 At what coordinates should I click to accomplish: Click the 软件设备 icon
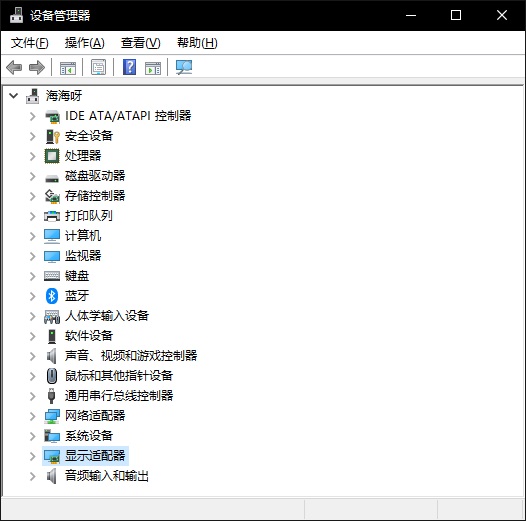(x=52, y=336)
